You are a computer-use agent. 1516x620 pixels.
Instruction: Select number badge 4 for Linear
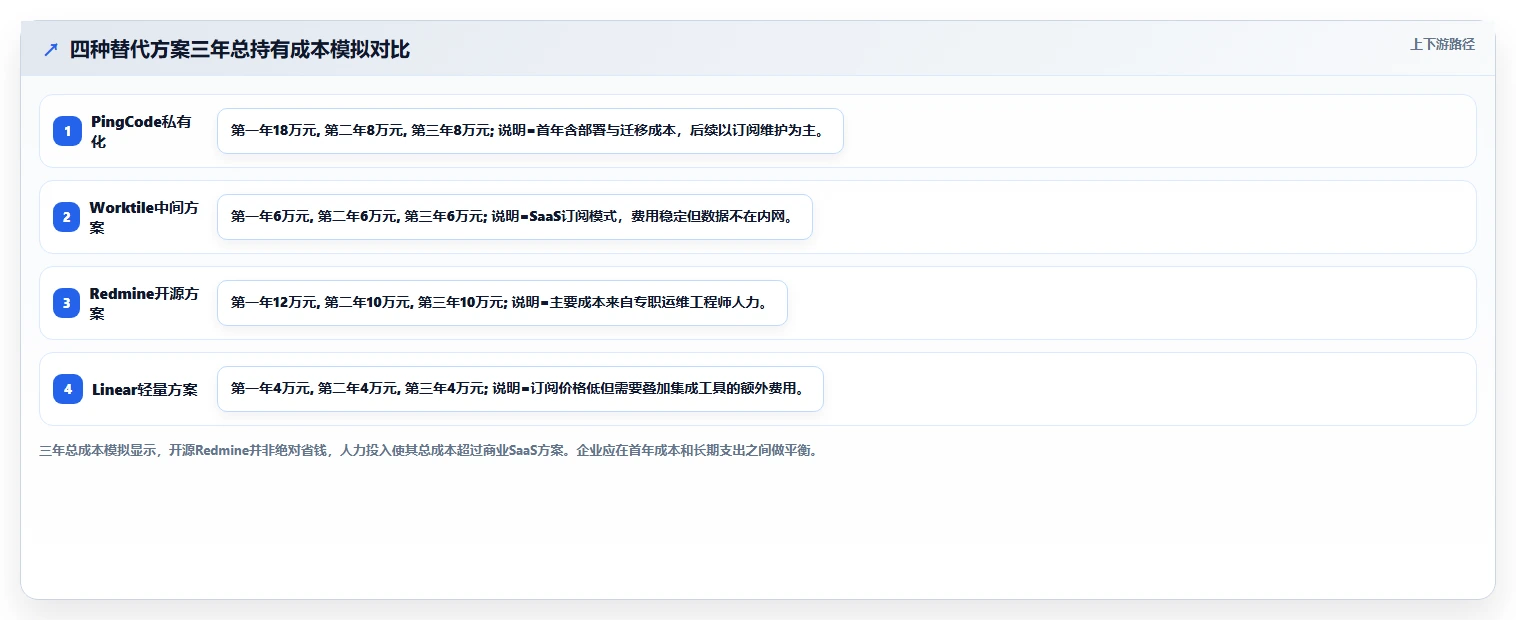point(67,389)
